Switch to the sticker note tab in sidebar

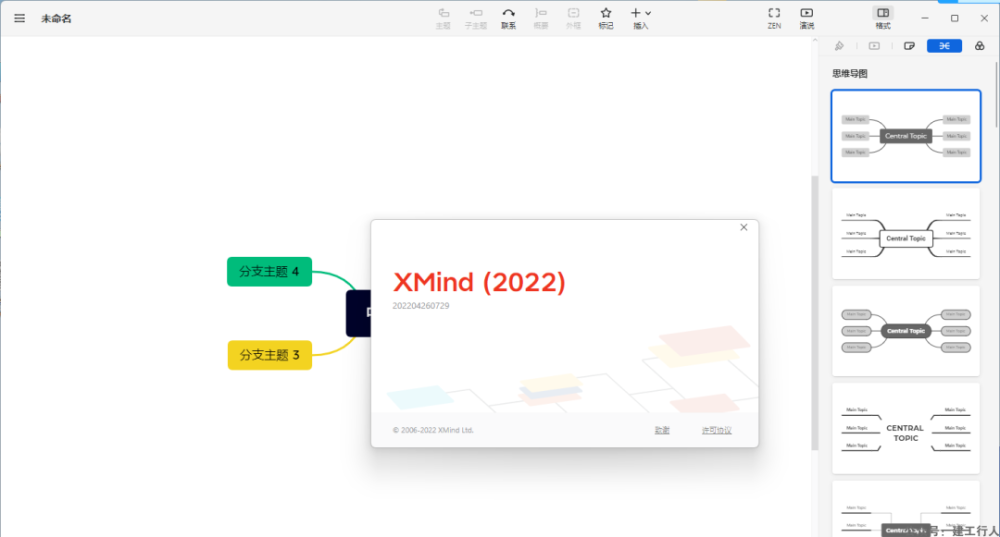point(909,46)
